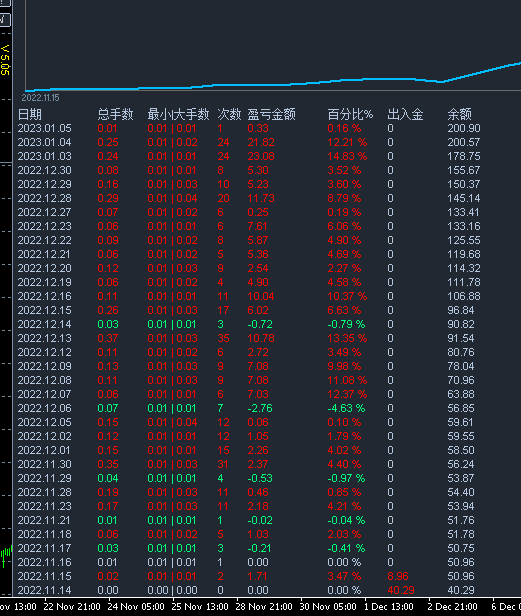
Task: Click the partially visible button above the checkmark
Action: 5,3
